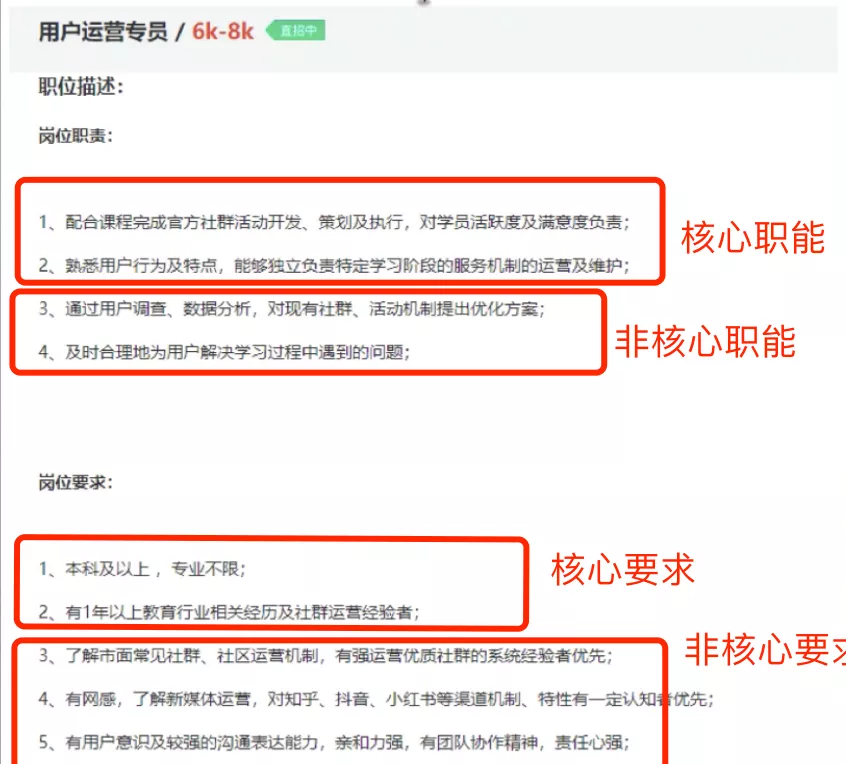Click the 岗位要求 heading
Screen dimensions: 846x764
pyautogui.click(x=76, y=482)
